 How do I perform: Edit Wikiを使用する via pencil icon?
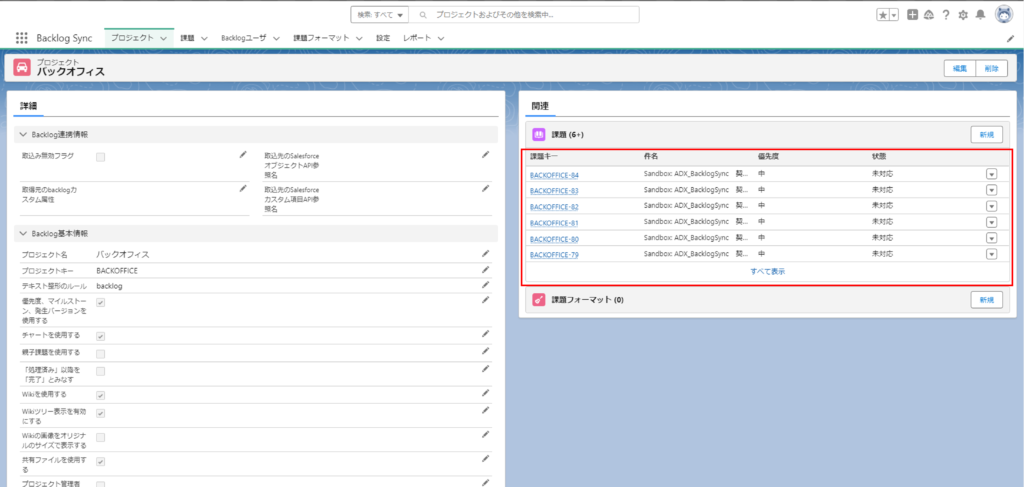(x=485, y=394)
